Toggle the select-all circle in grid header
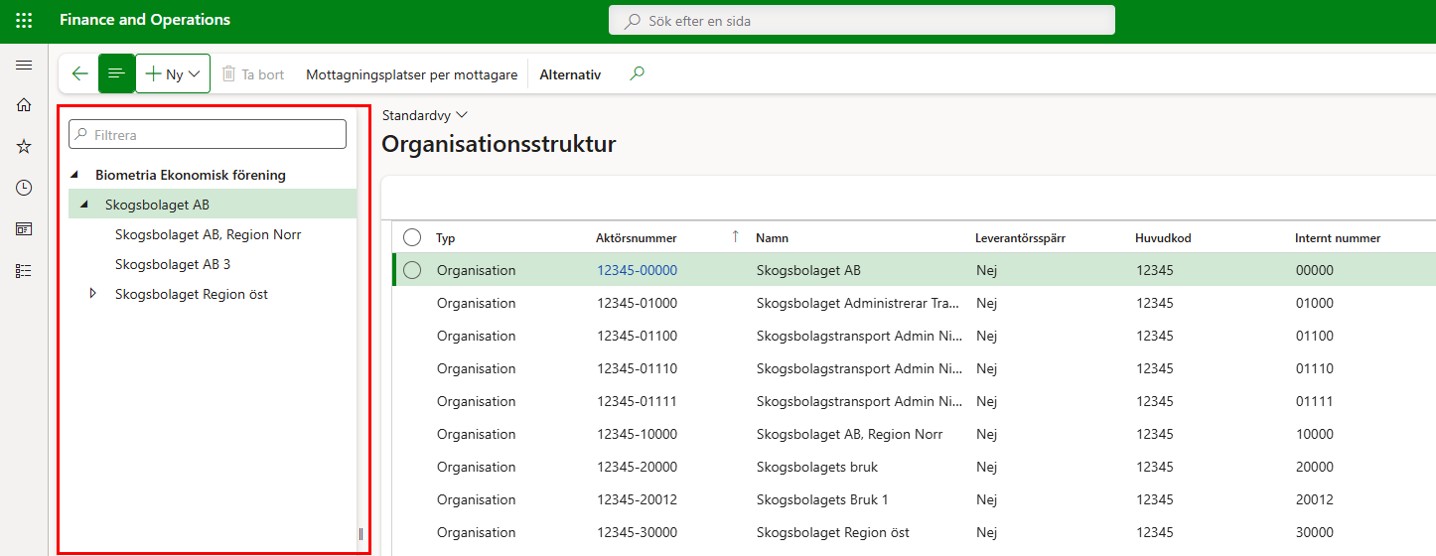The image size is (1436, 556). click(x=412, y=238)
